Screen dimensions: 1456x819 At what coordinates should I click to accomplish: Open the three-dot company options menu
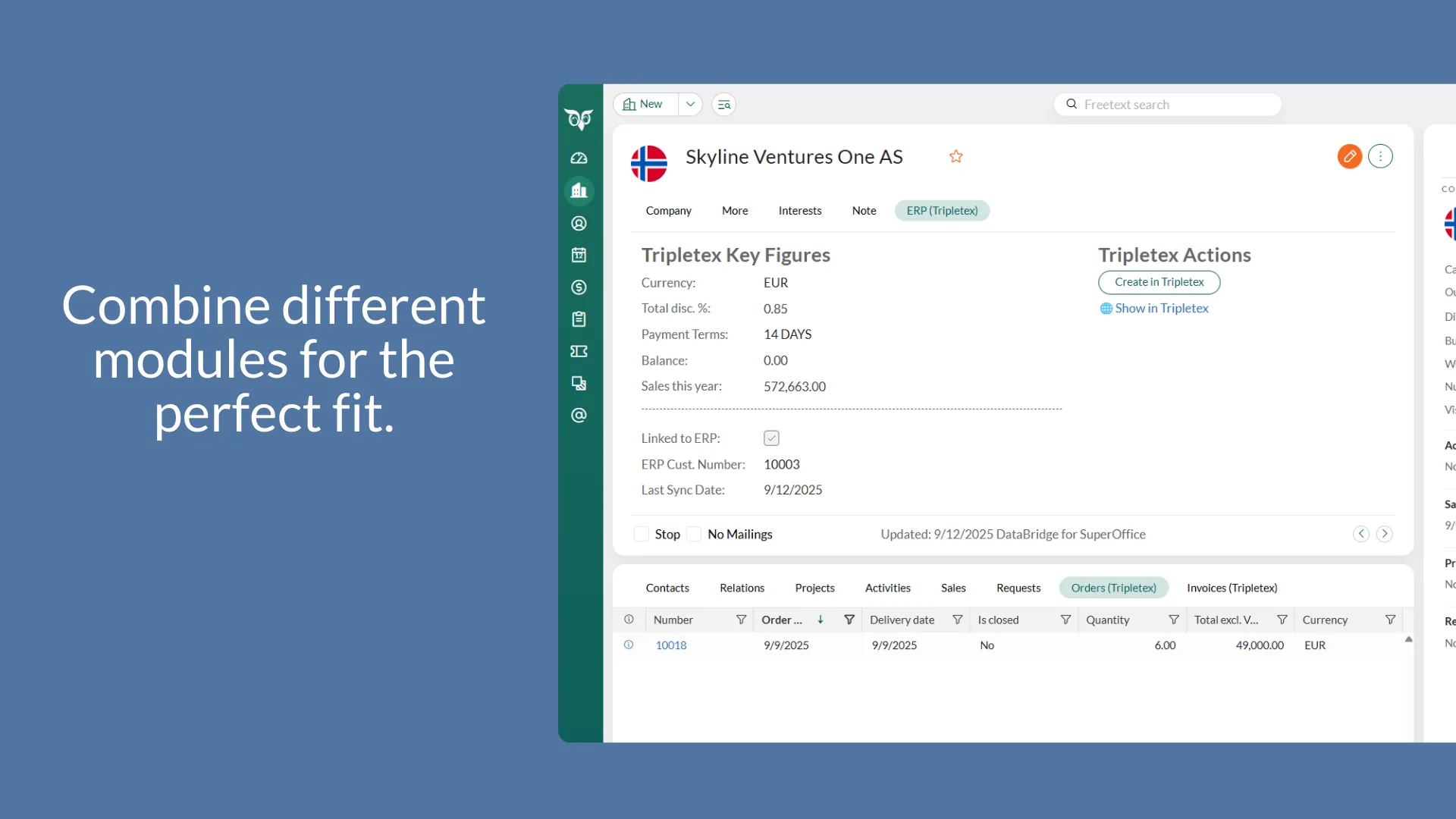[1380, 156]
